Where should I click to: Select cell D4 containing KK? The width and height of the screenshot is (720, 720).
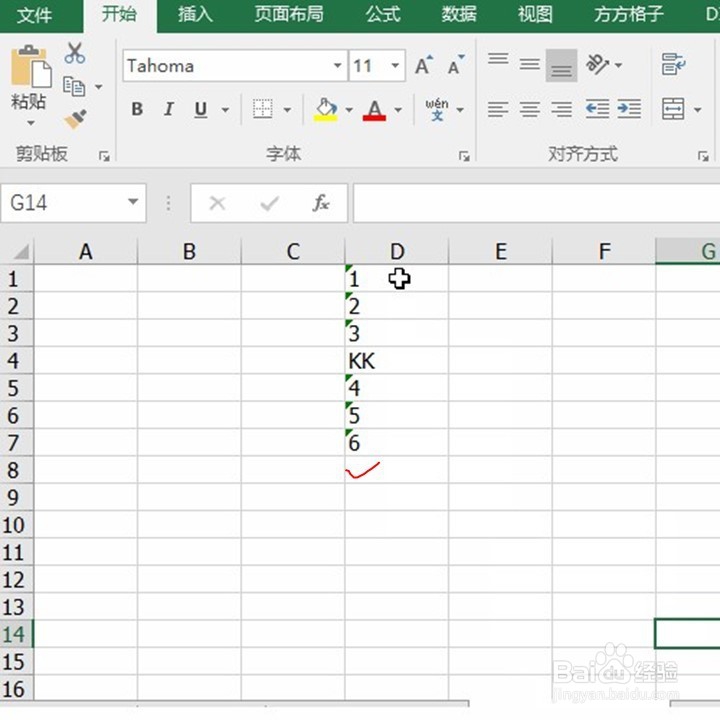click(x=397, y=361)
